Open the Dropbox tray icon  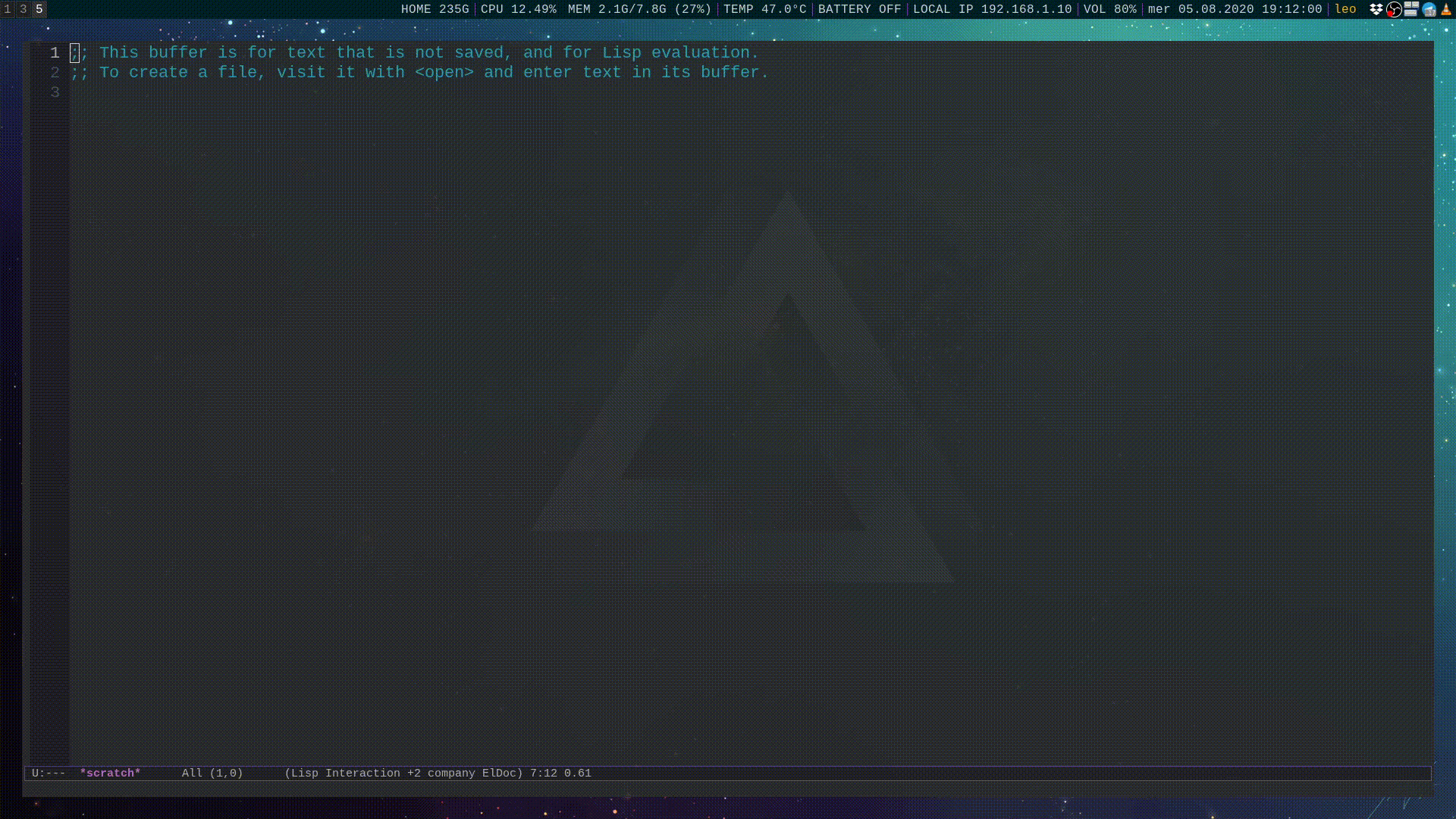coord(1376,9)
